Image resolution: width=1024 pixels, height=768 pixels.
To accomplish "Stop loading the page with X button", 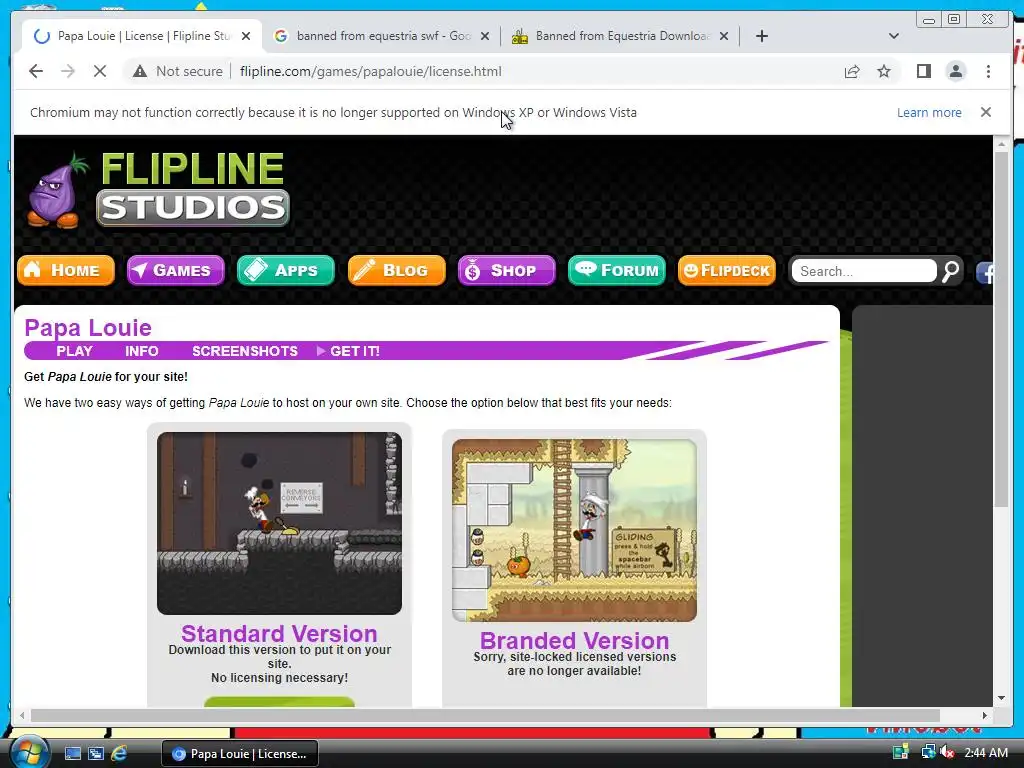I will pos(100,71).
